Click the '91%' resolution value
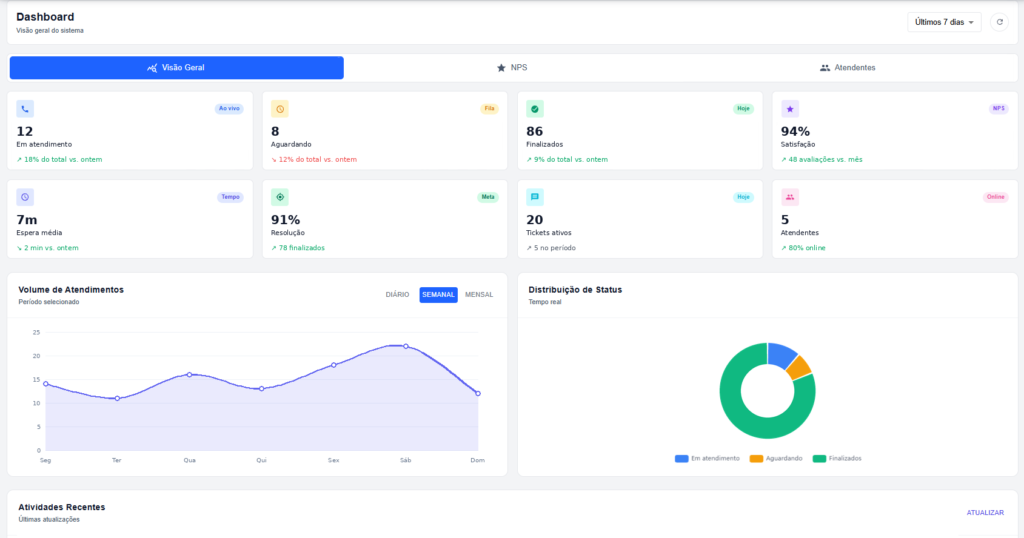Image resolution: width=1024 pixels, height=538 pixels. 285,219
